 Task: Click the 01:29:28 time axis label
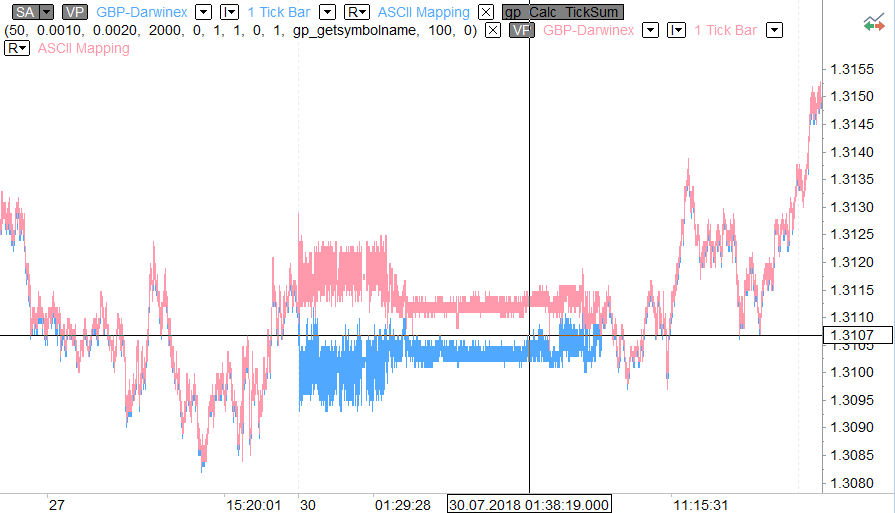(x=402, y=505)
